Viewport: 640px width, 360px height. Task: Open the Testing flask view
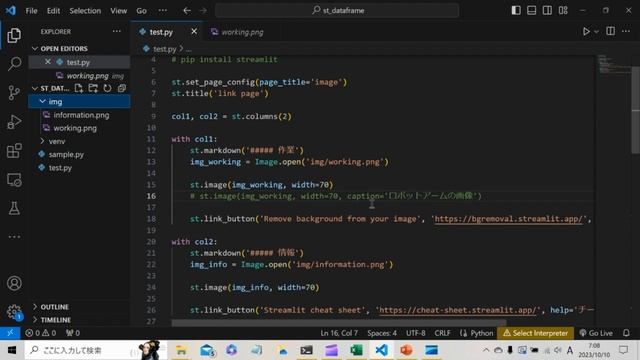(14, 208)
